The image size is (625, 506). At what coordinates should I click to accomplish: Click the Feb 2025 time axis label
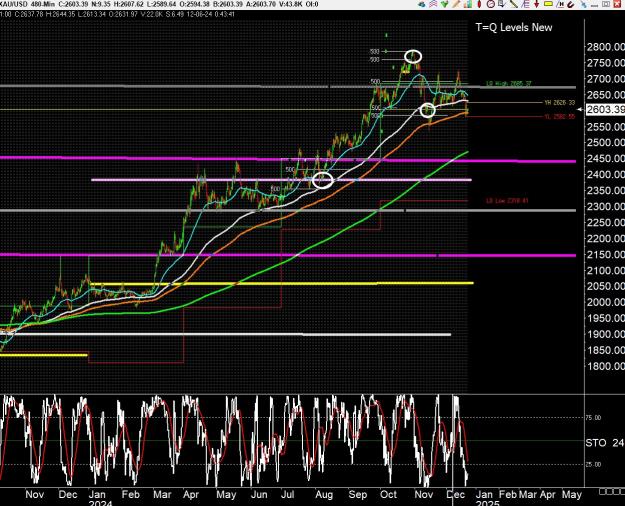click(508, 494)
